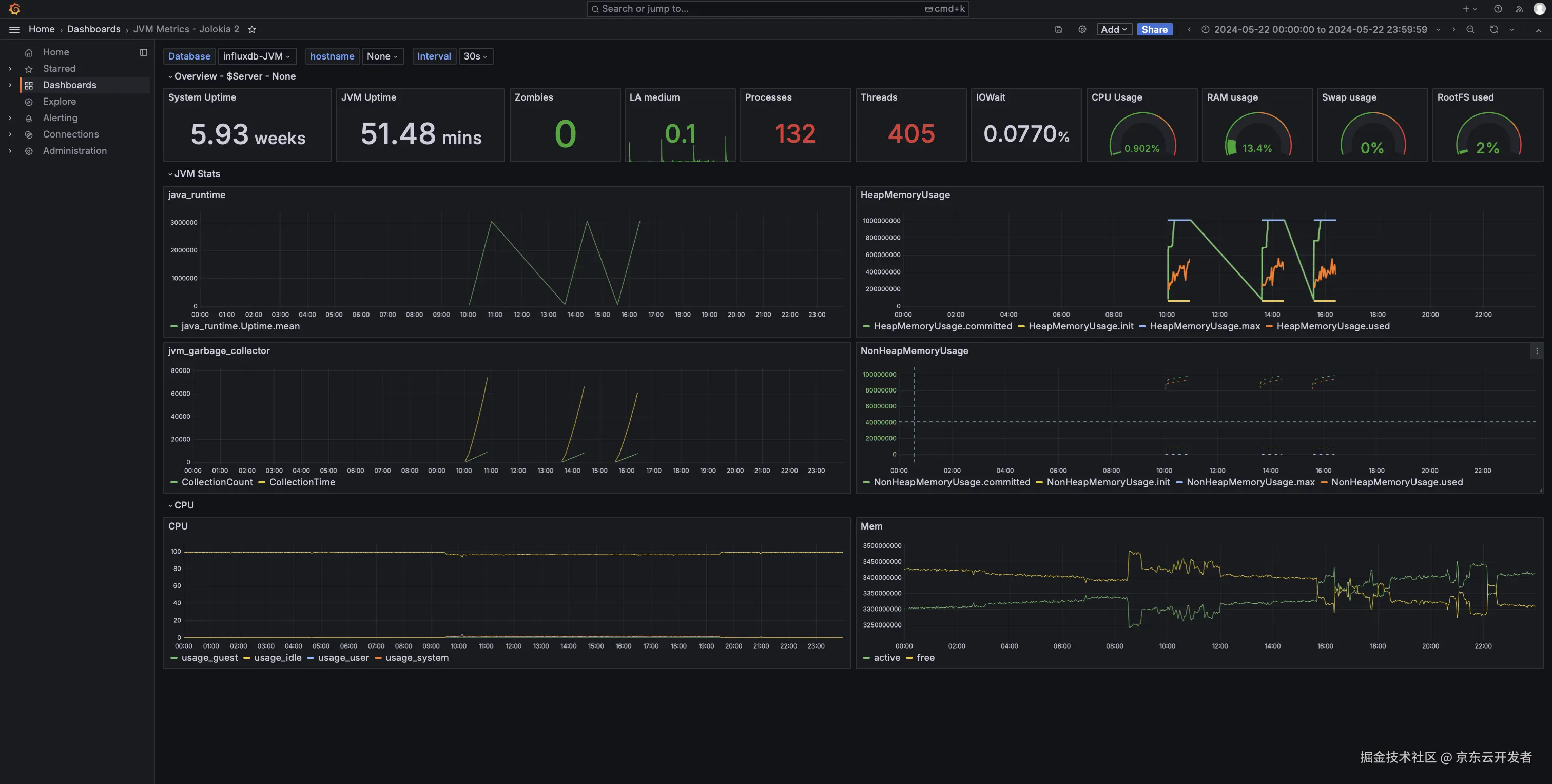Click the refresh dashboard icon
Viewport: 1552px width, 784px height.
1493,30
